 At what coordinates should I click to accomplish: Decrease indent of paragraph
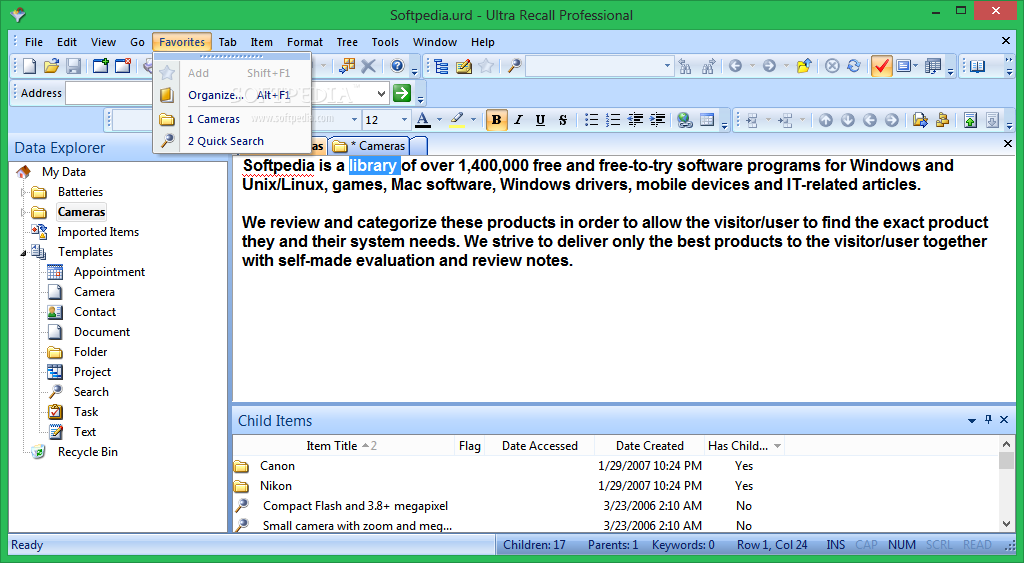click(x=635, y=120)
